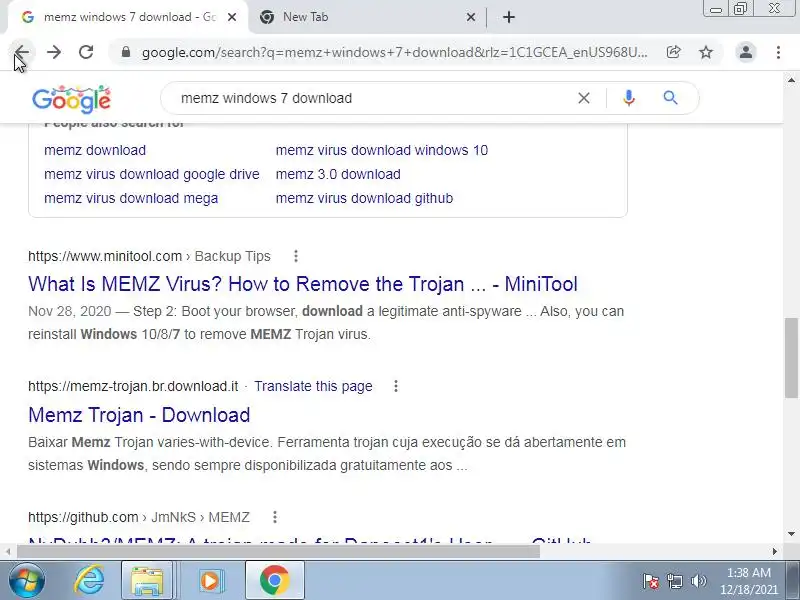Open the Chrome three-dot menu
The image size is (800, 600).
click(778, 52)
